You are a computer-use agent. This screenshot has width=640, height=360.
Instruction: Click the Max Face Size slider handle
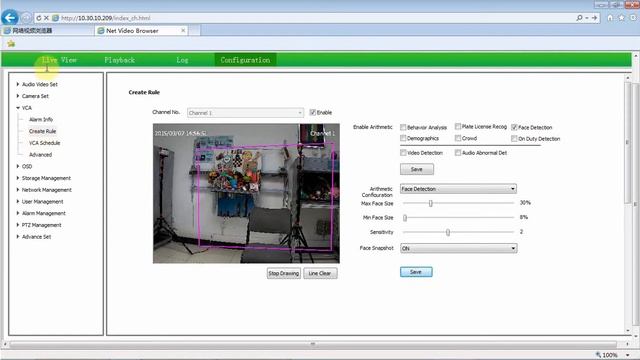click(x=430, y=203)
